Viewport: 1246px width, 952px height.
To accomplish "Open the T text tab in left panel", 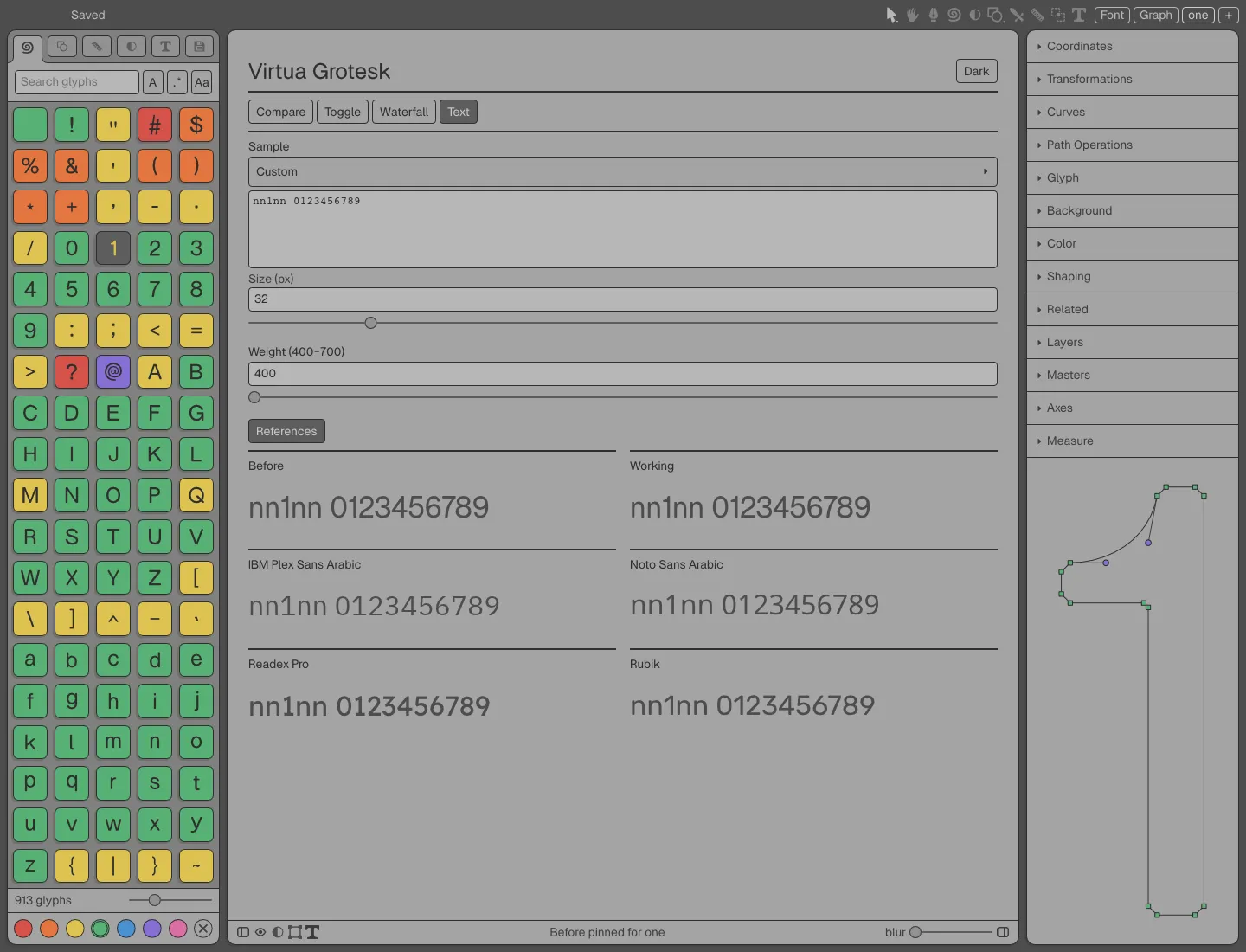I will (165, 47).
